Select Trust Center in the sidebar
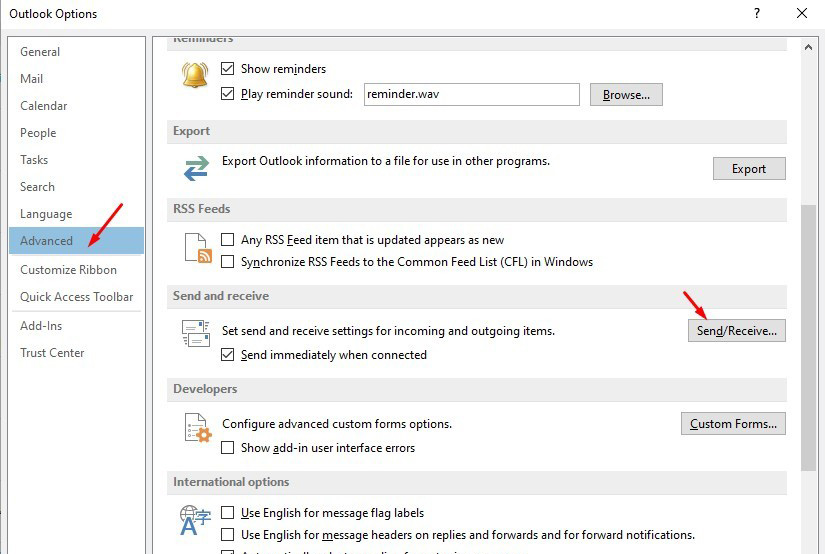825x554 pixels. tap(52, 353)
